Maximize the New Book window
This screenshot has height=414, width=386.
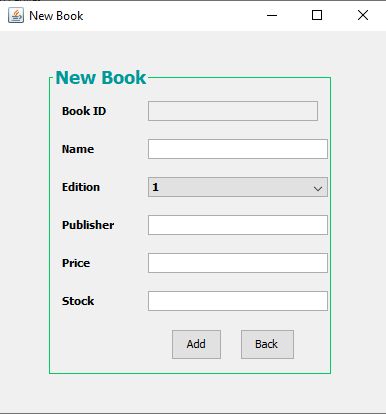click(317, 15)
